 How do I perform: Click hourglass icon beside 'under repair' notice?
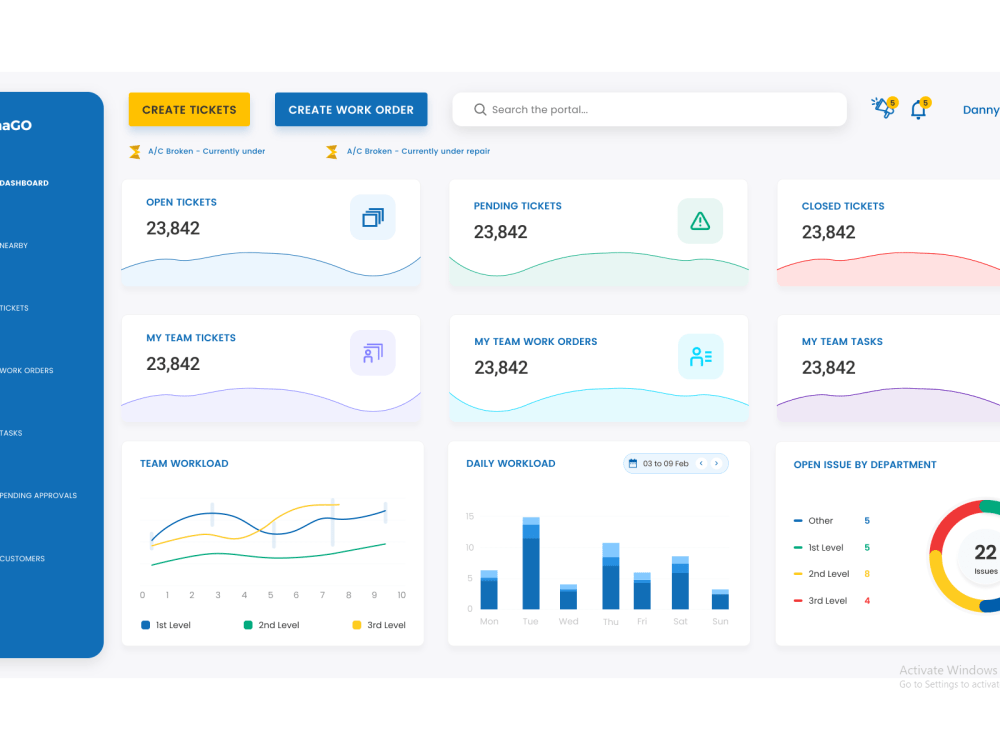coord(332,152)
